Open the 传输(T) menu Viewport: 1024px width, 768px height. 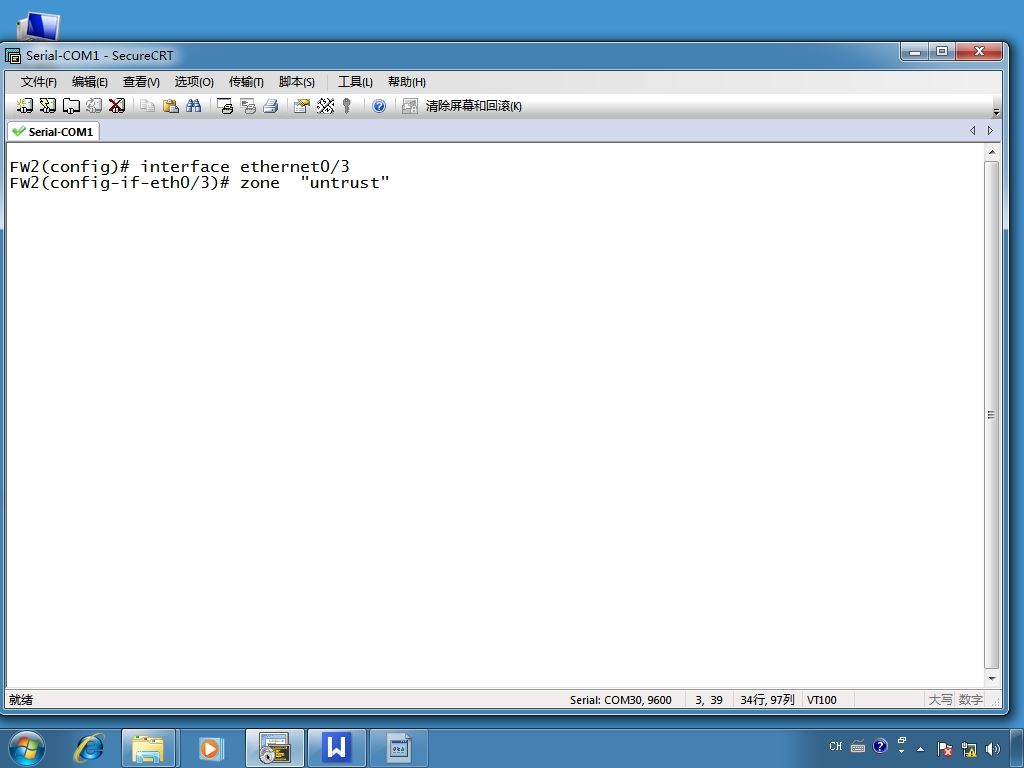[x=246, y=82]
